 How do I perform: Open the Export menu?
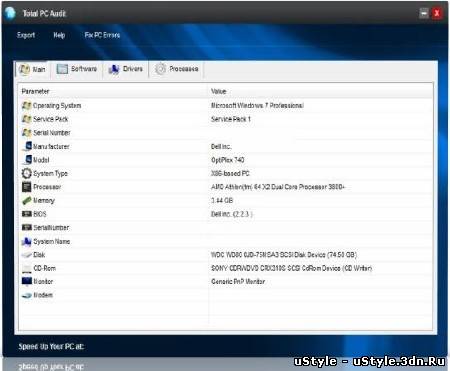coord(26,35)
